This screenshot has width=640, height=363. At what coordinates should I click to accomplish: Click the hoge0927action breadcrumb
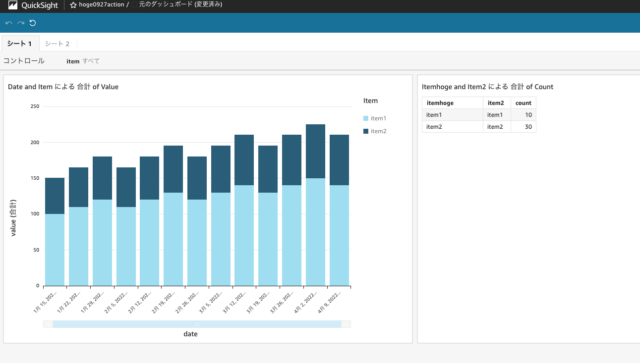(101, 4)
